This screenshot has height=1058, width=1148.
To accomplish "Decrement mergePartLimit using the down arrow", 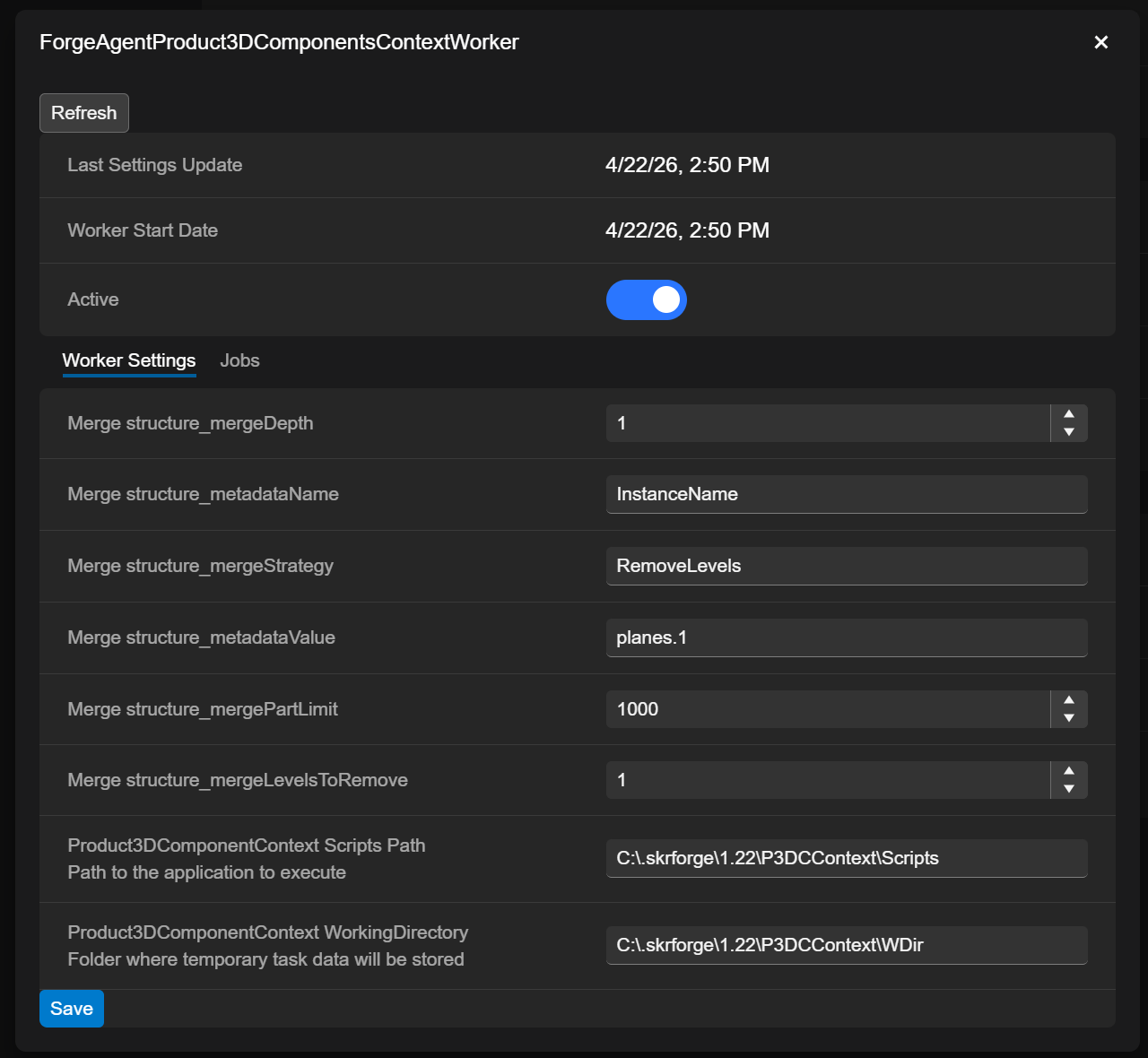I will click(1068, 718).
